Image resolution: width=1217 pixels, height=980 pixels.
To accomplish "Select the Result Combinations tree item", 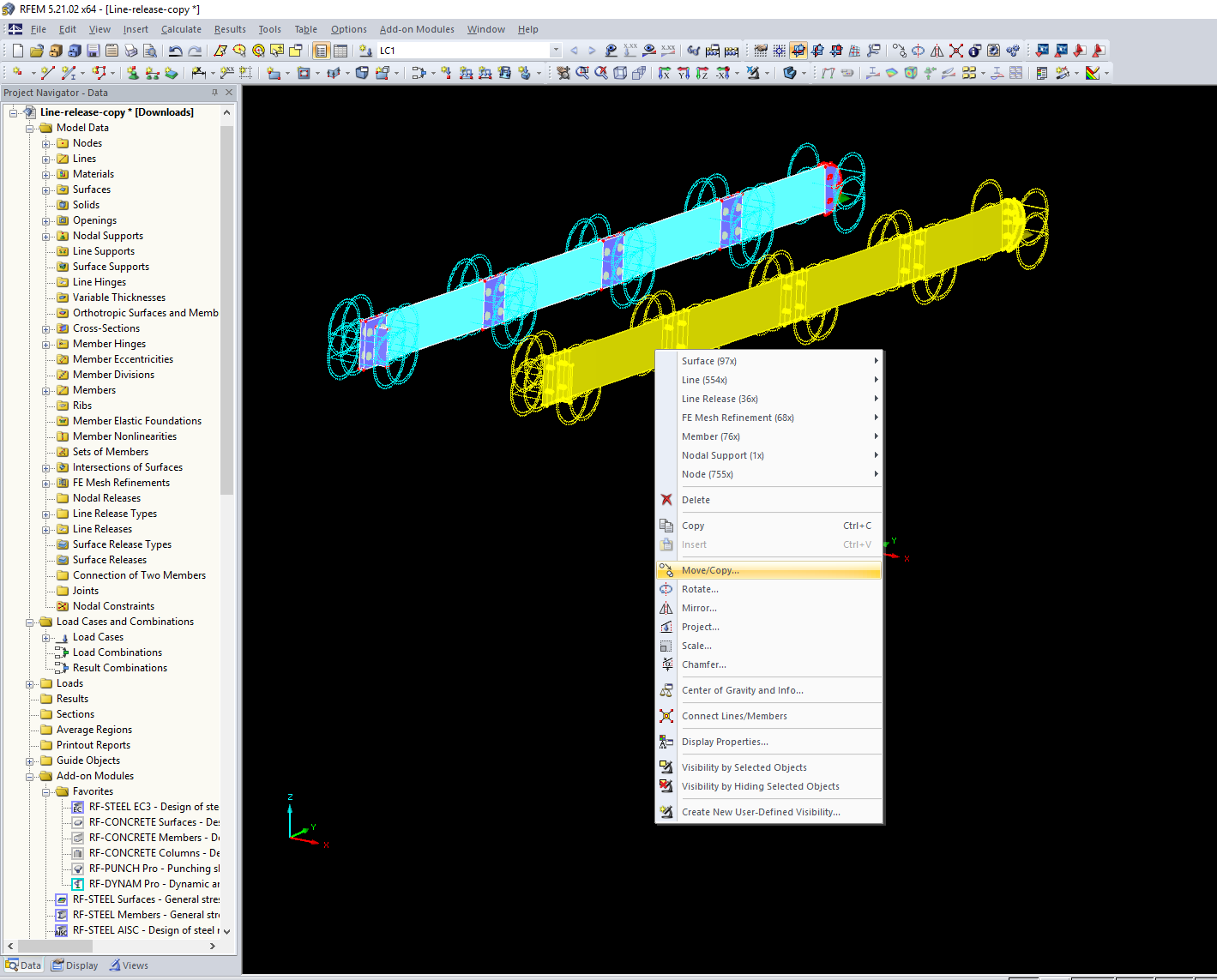I will point(120,668).
